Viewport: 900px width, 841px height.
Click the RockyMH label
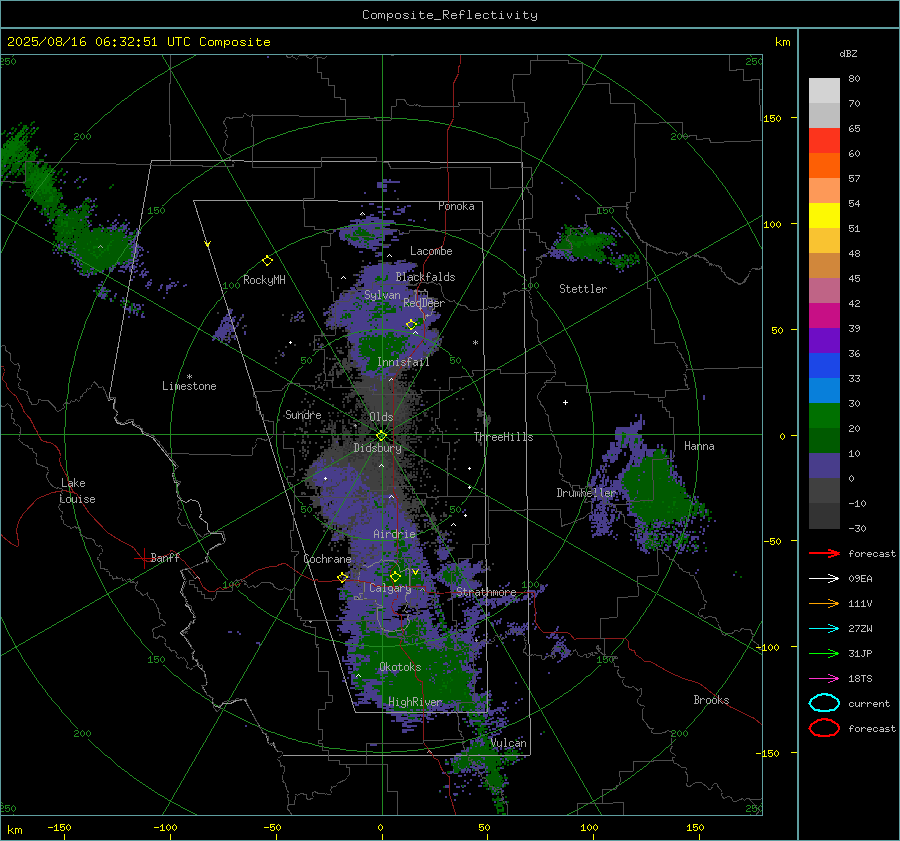[x=264, y=280]
